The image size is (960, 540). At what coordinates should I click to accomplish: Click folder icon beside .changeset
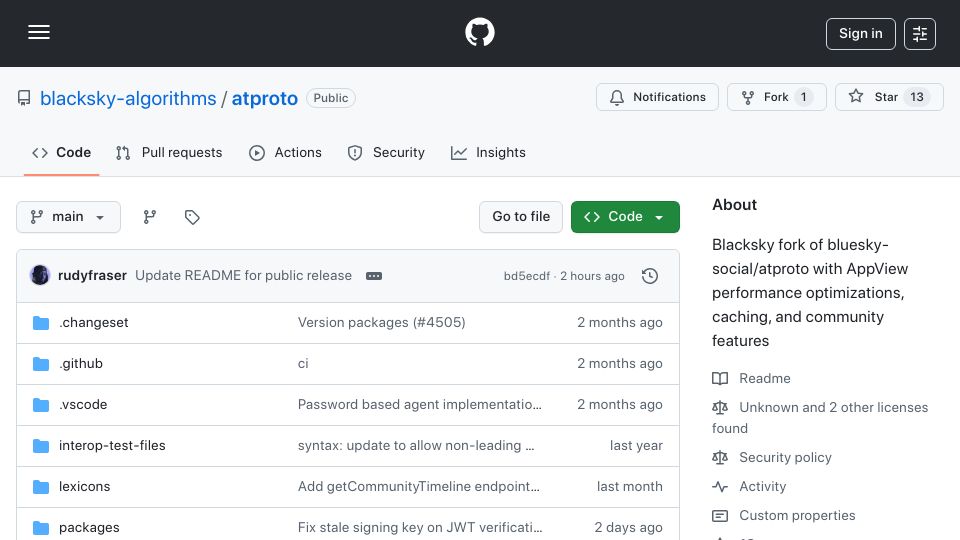tap(41, 323)
